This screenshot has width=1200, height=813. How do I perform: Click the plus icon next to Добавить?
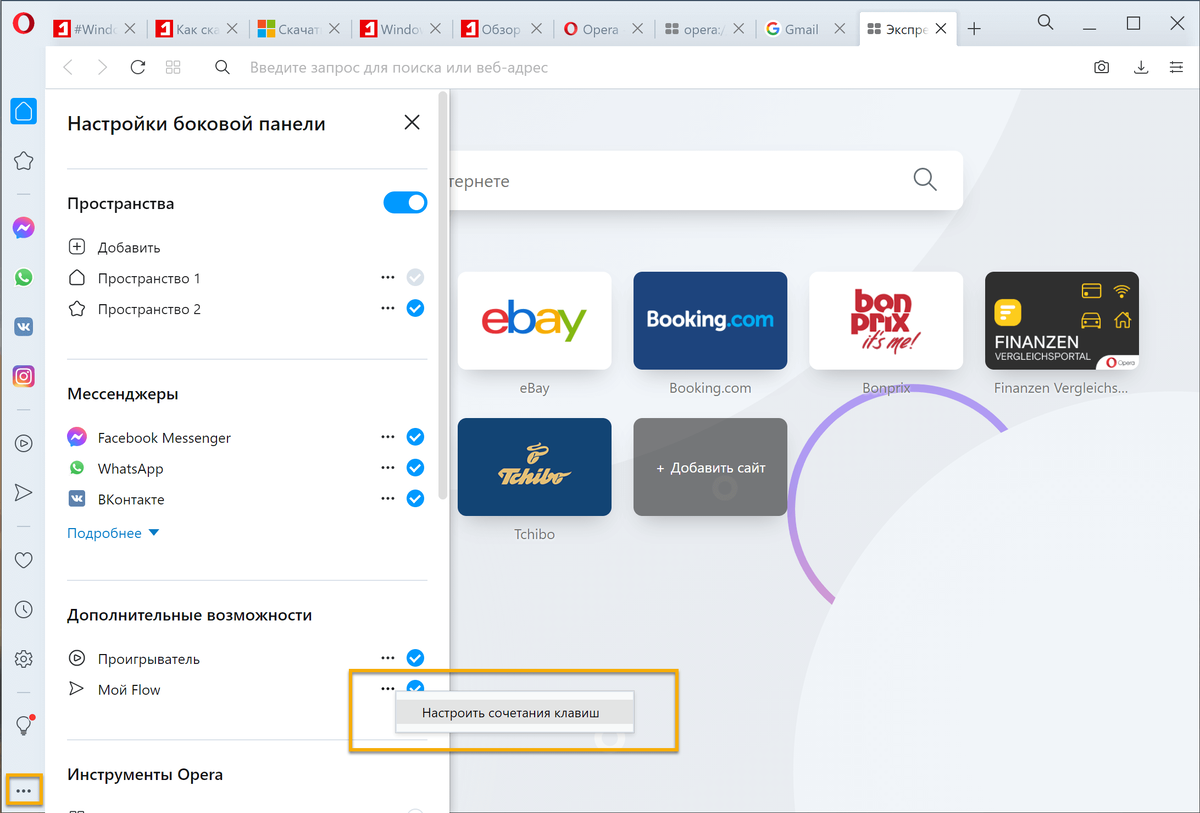pos(77,247)
